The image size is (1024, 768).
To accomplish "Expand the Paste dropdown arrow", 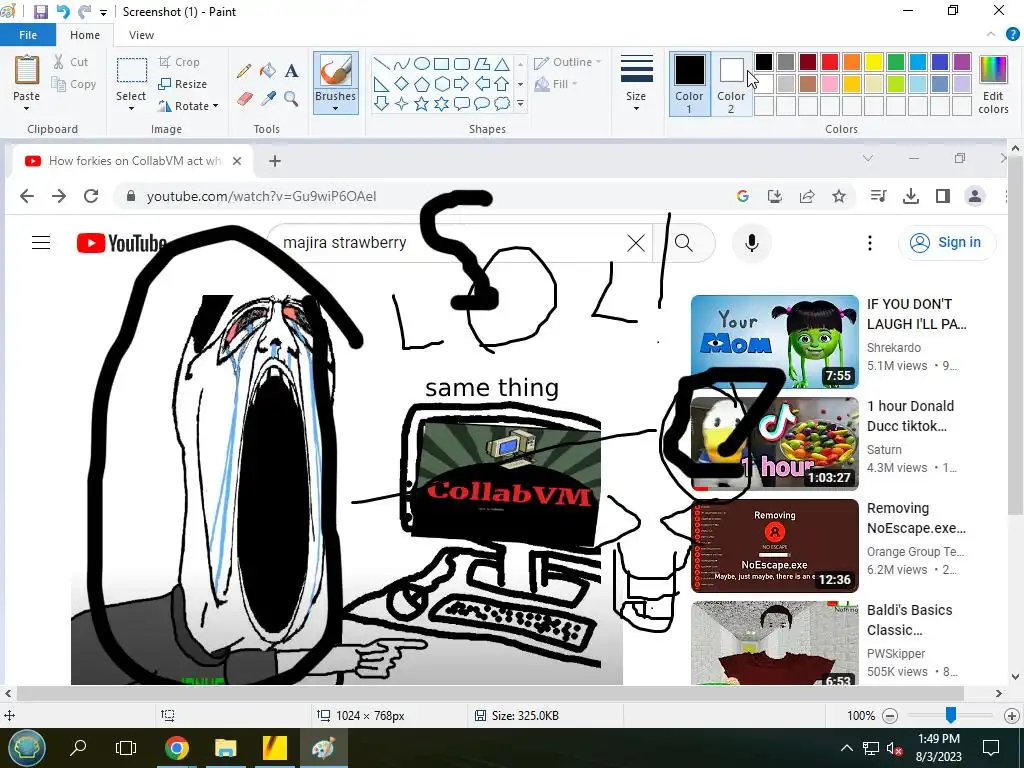I will [x=27, y=108].
